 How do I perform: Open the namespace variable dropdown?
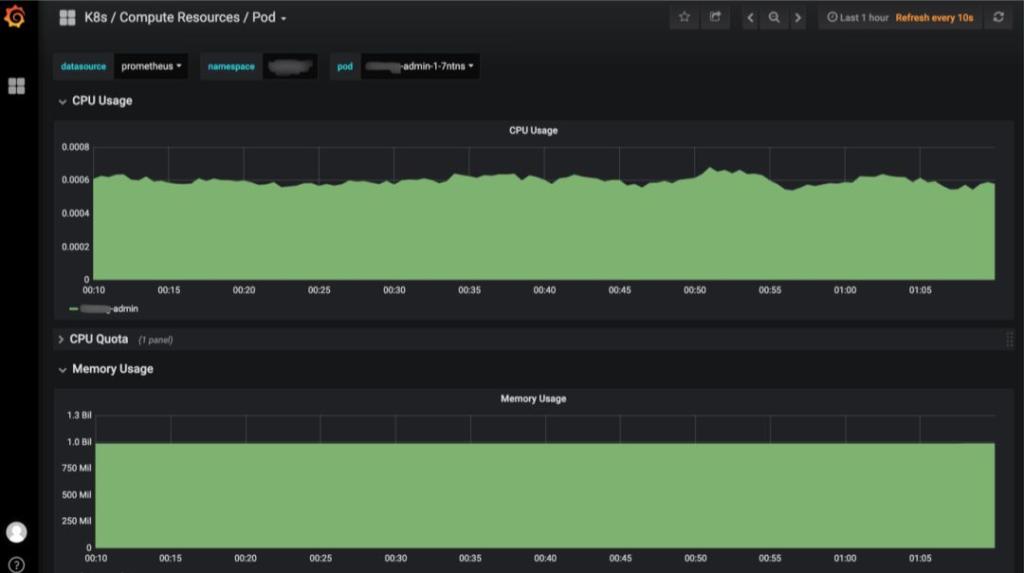tap(291, 66)
